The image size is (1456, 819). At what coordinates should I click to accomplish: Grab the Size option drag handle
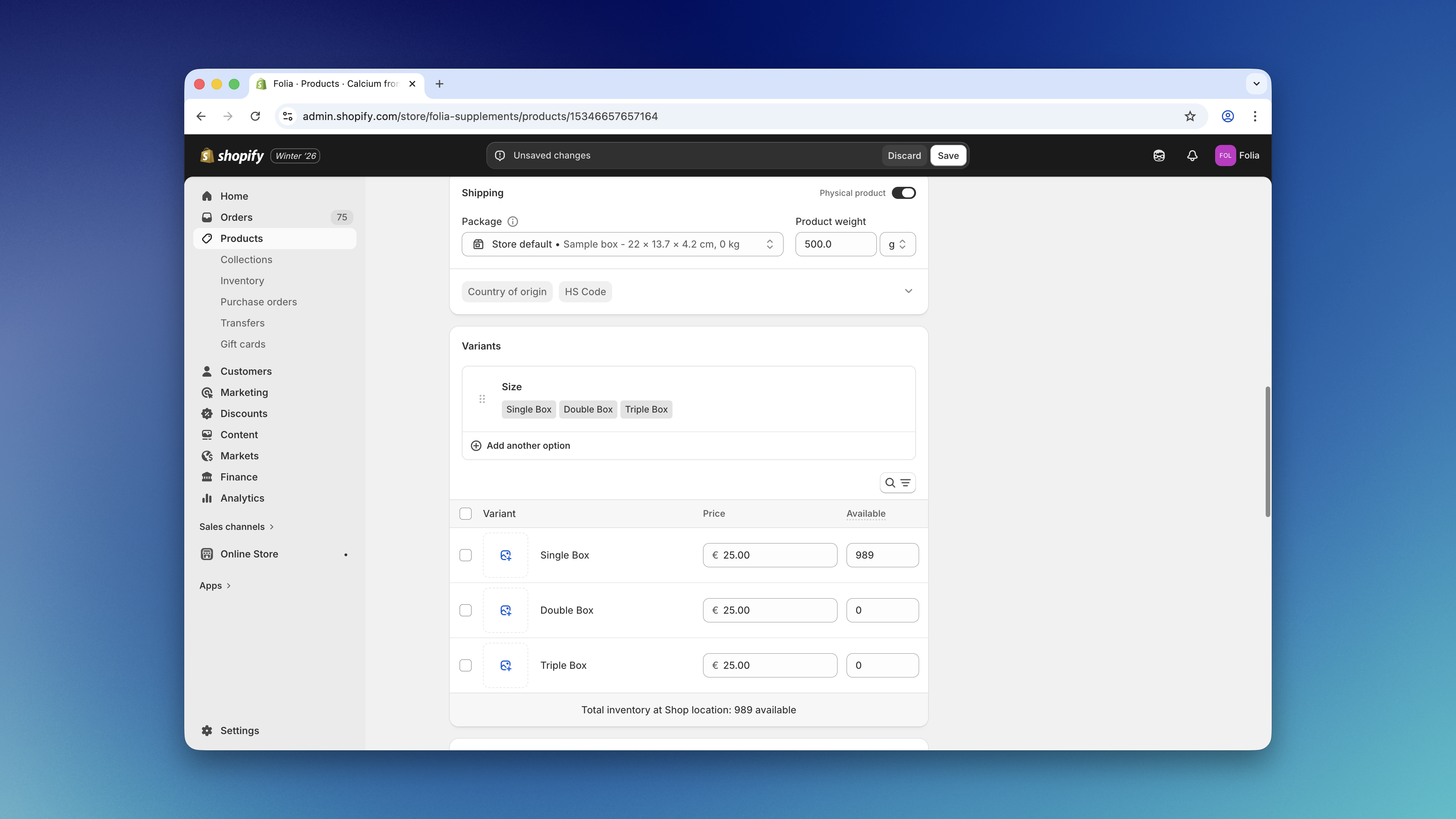pyautogui.click(x=482, y=399)
